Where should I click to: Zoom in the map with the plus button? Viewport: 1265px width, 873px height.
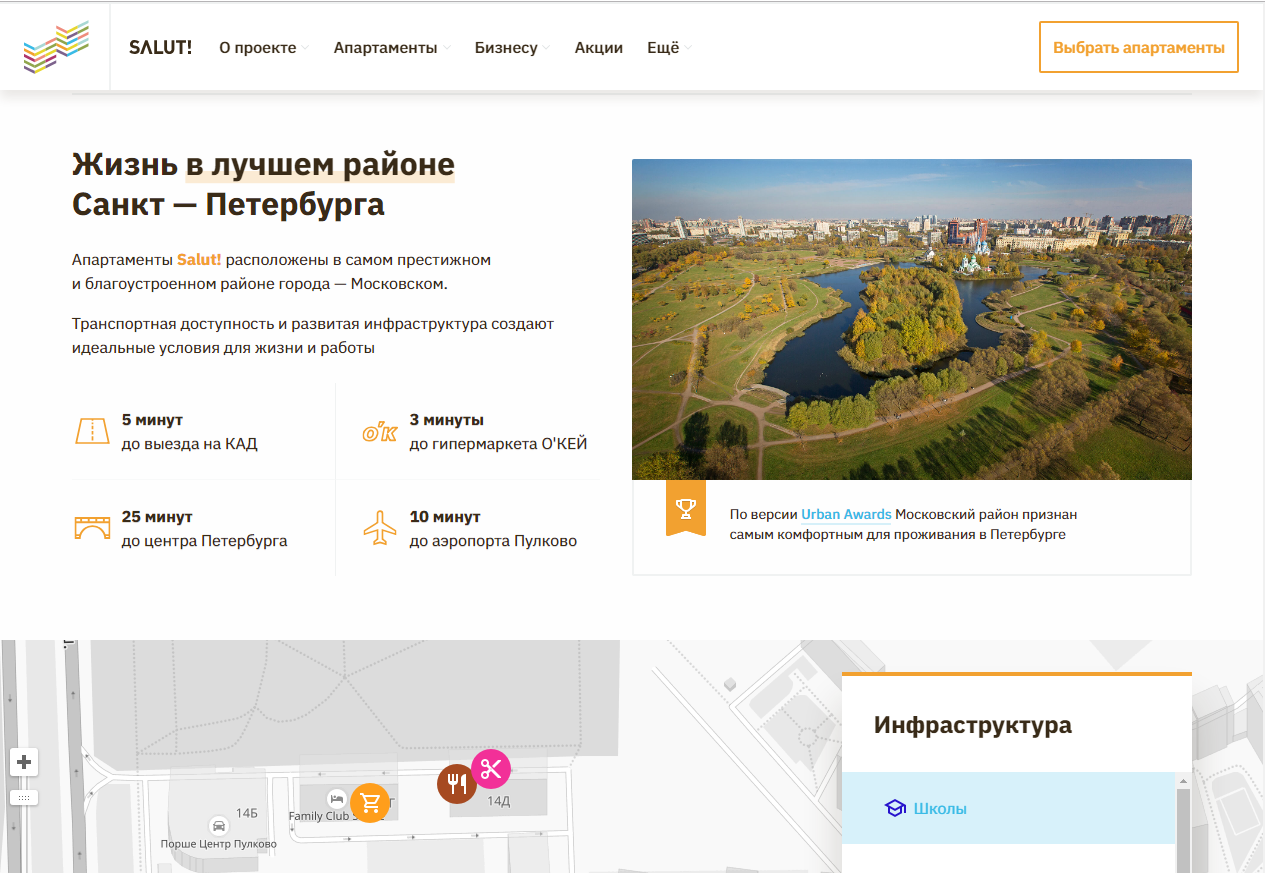[x=24, y=762]
